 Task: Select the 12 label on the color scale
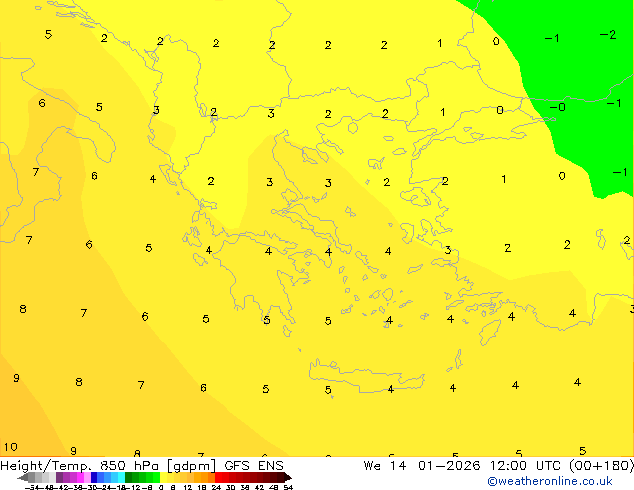pos(188,487)
